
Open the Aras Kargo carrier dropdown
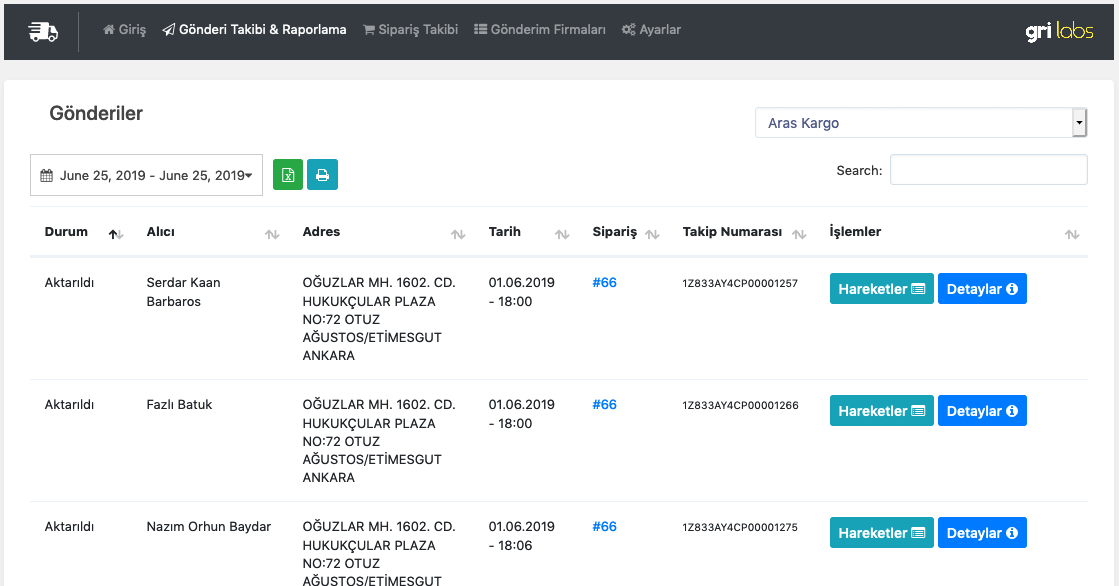click(x=920, y=123)
